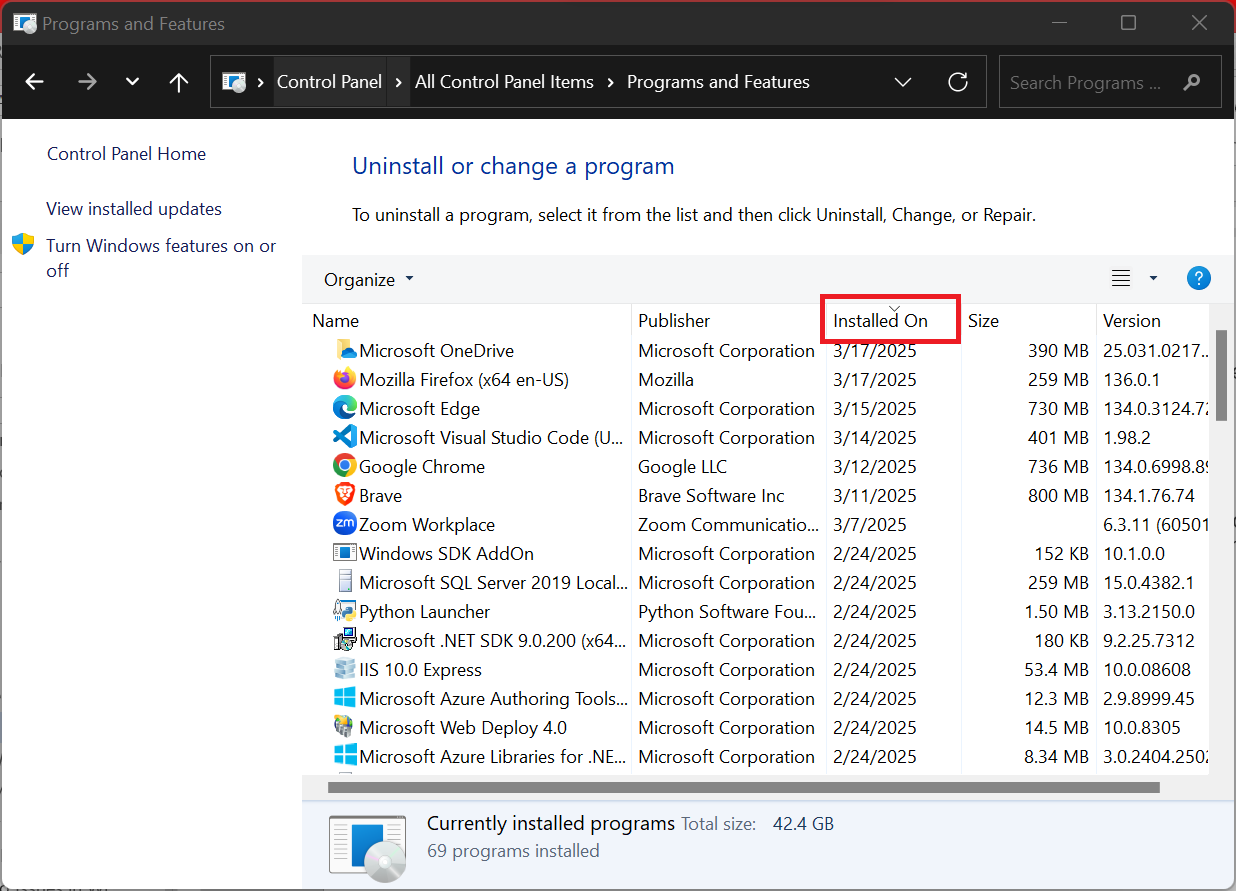1236x891 pixels.
Task: Click the Microsoft Edge program icon
Action: click(x=344, y=409)
